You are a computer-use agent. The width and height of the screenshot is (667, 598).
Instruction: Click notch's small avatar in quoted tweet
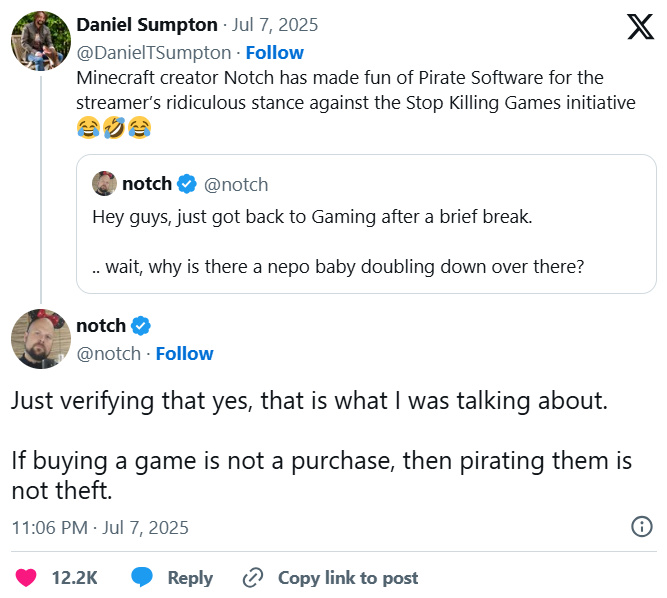pos(104,184)
